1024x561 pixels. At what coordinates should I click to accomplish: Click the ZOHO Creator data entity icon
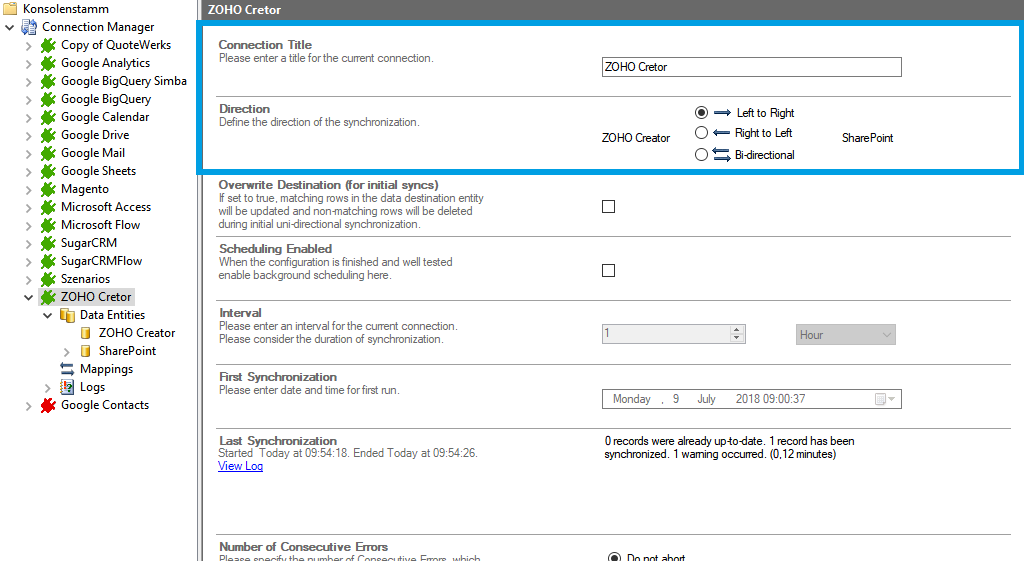click(x=86, y=333)
